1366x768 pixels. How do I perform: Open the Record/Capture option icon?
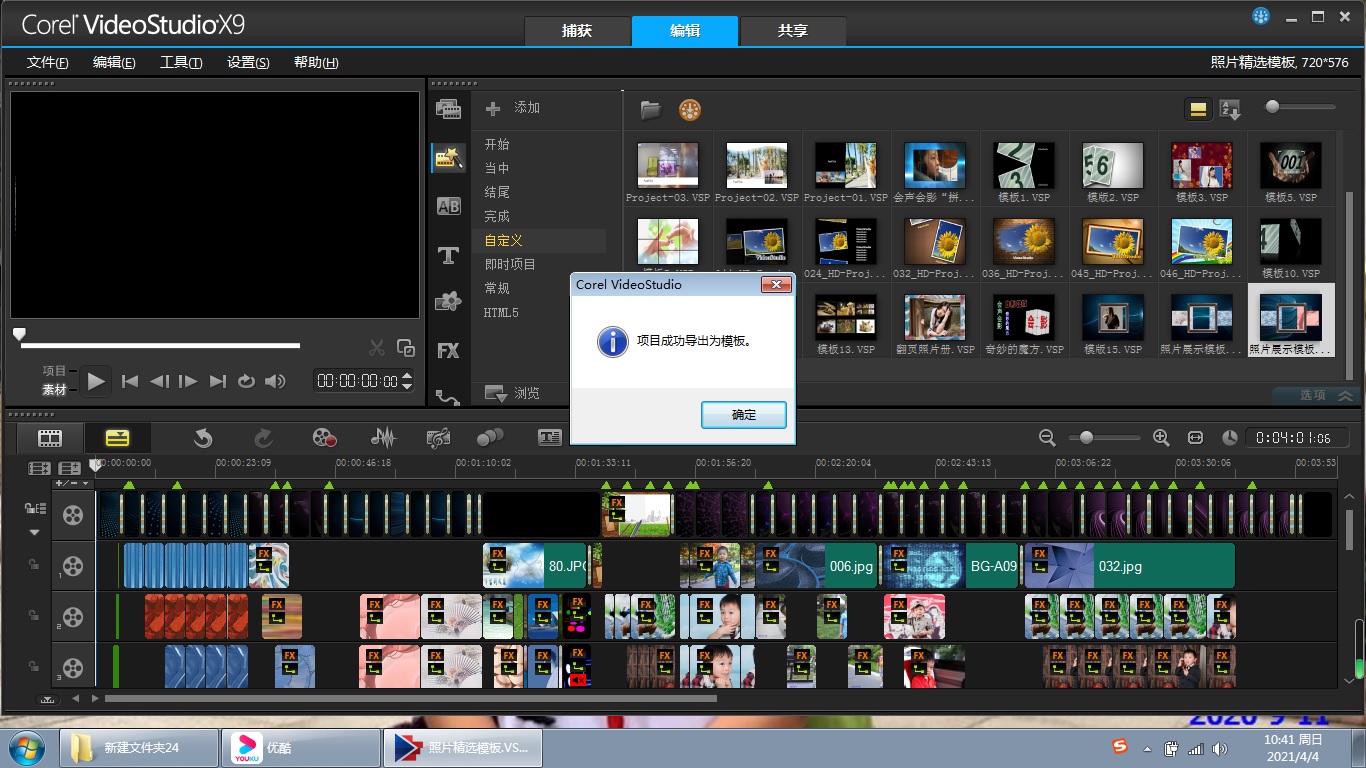pos(324,438)
